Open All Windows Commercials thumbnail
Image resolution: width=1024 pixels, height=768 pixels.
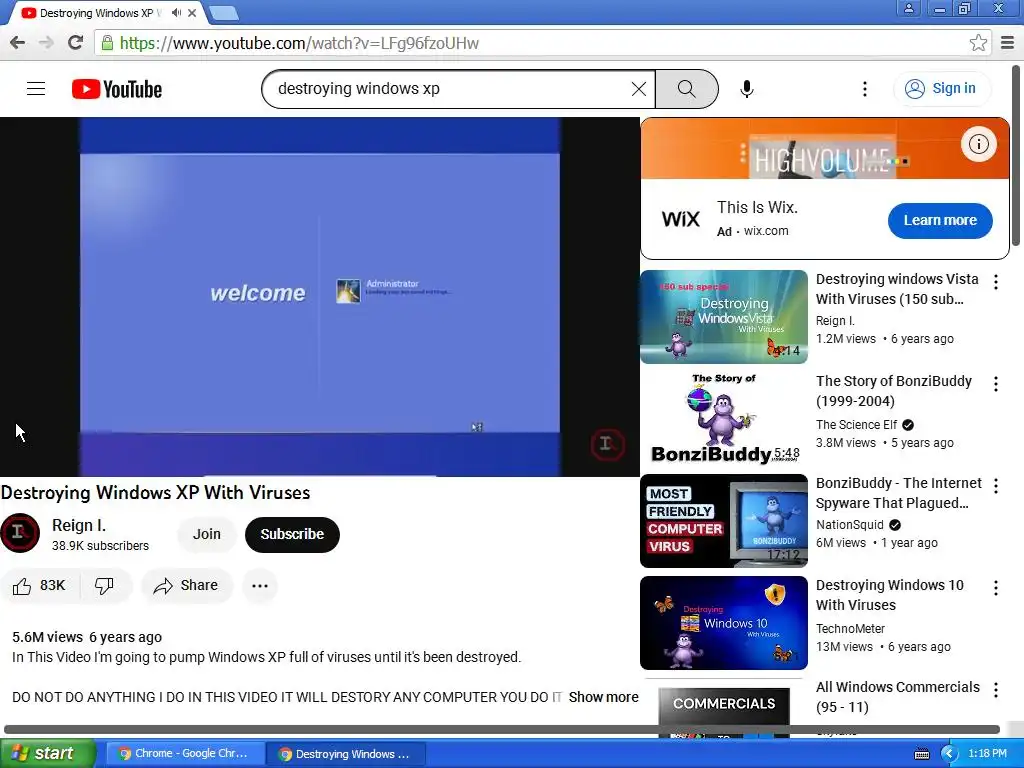point(724,709)
